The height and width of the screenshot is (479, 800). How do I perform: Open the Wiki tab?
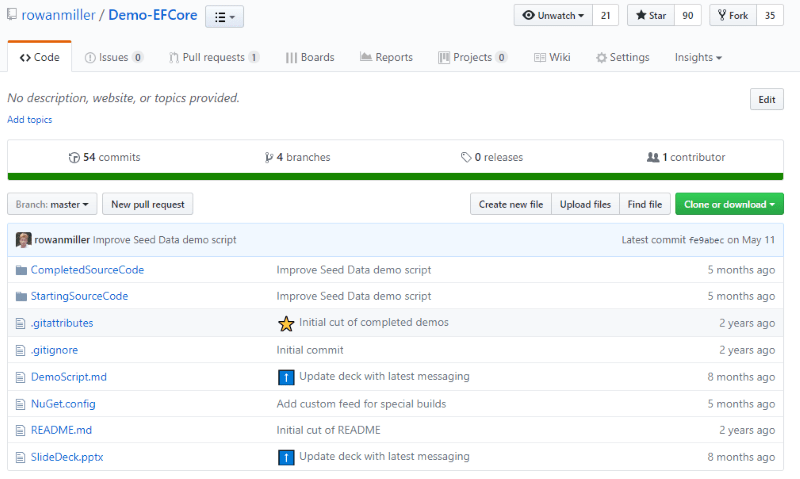tap(551, 58)
